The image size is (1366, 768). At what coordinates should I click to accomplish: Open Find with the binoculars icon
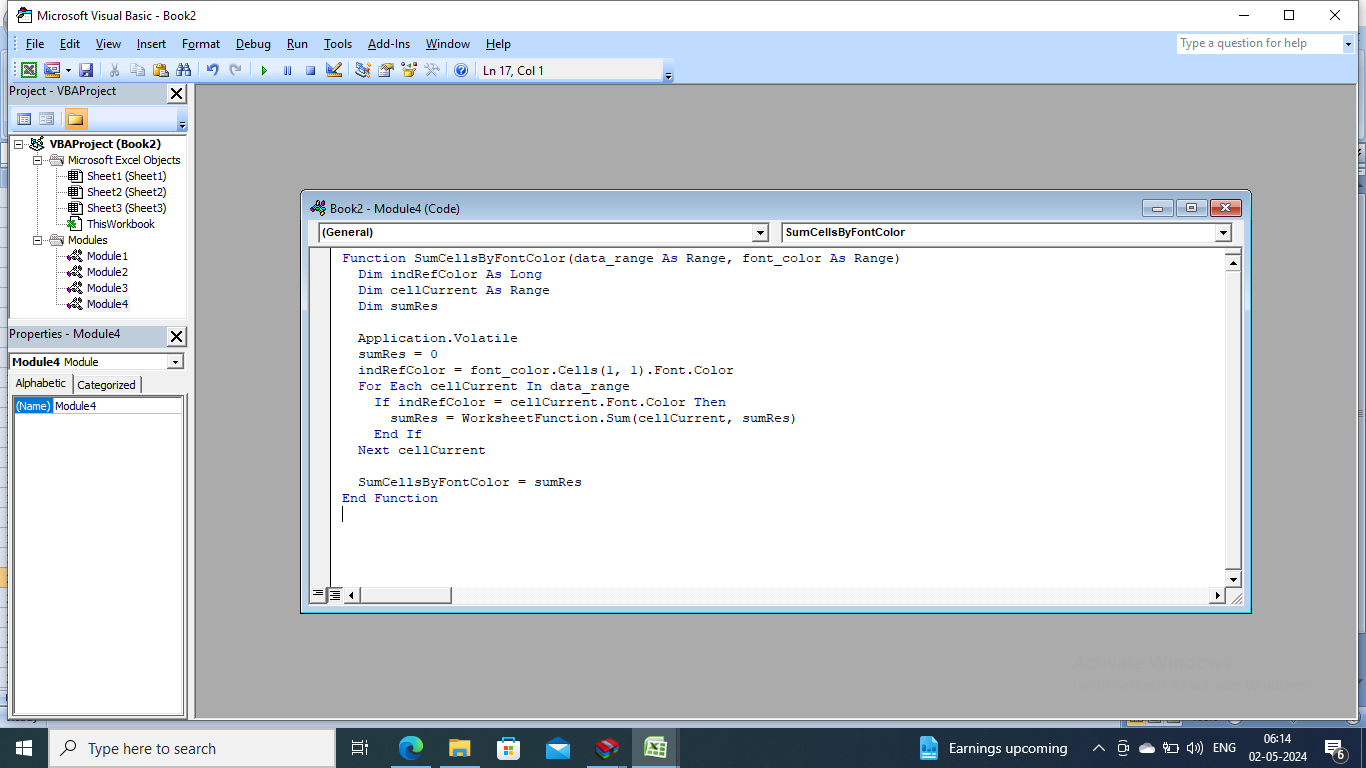[x=183, y=70]
